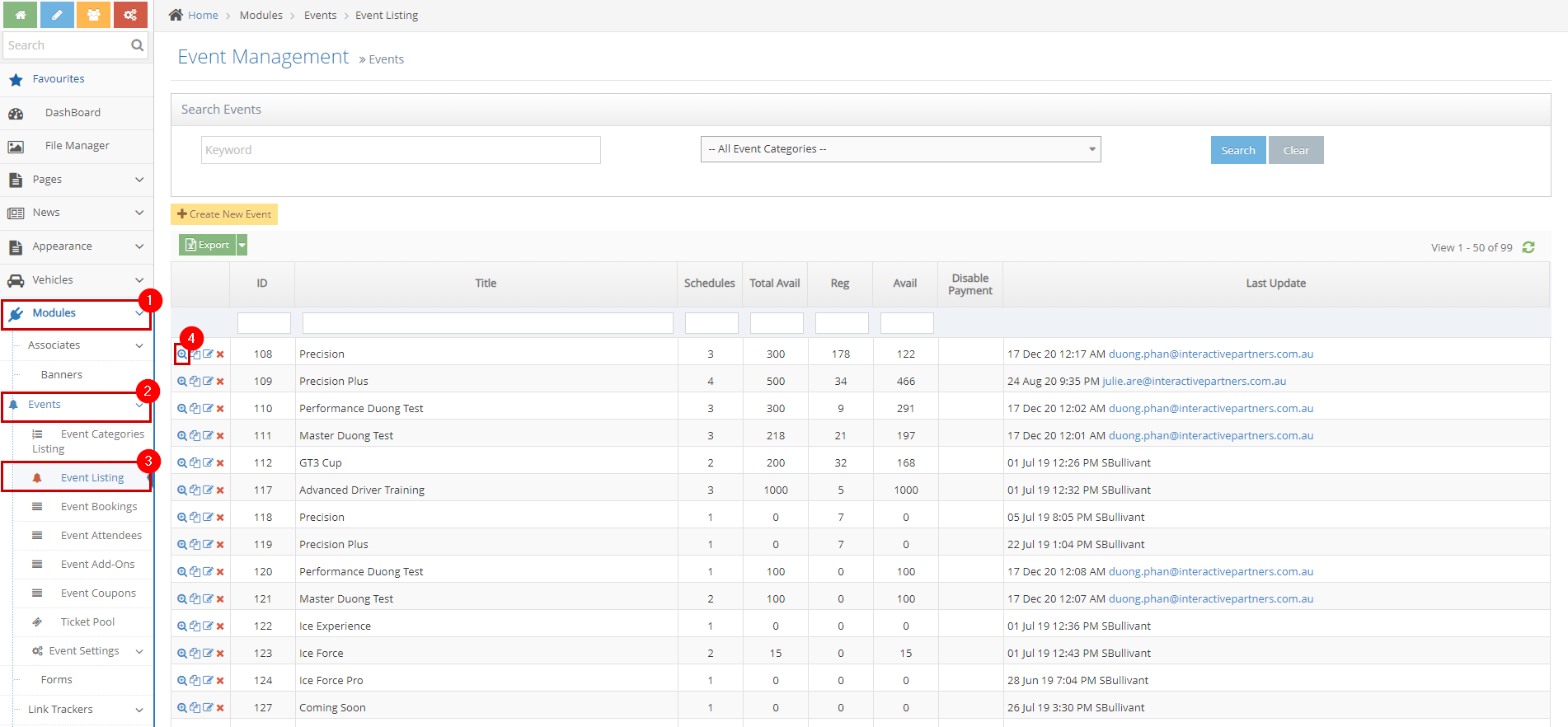
Task: Click the ID column filter box
Action: tap(264, 323)
